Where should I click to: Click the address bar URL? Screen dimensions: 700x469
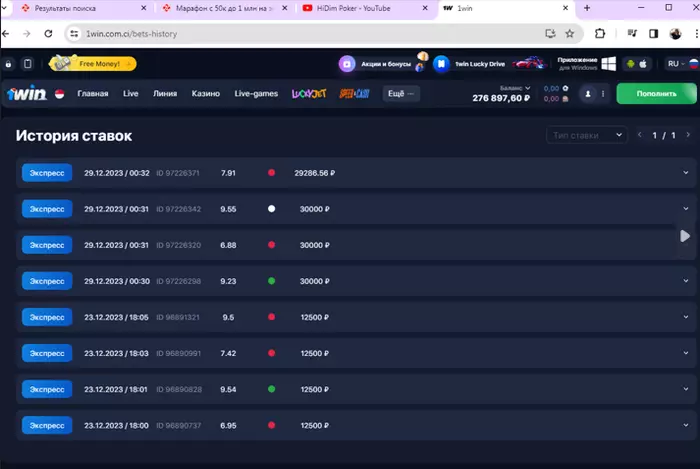coord(132,34)
